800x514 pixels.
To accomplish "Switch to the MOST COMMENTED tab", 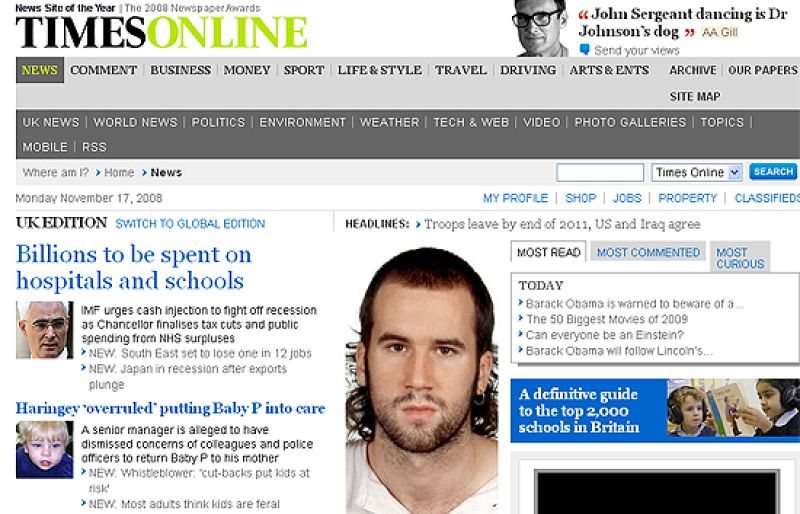I will [648, 252].
